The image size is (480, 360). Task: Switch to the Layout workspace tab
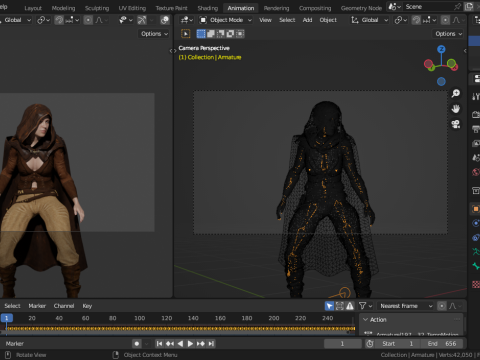[33, 8]
